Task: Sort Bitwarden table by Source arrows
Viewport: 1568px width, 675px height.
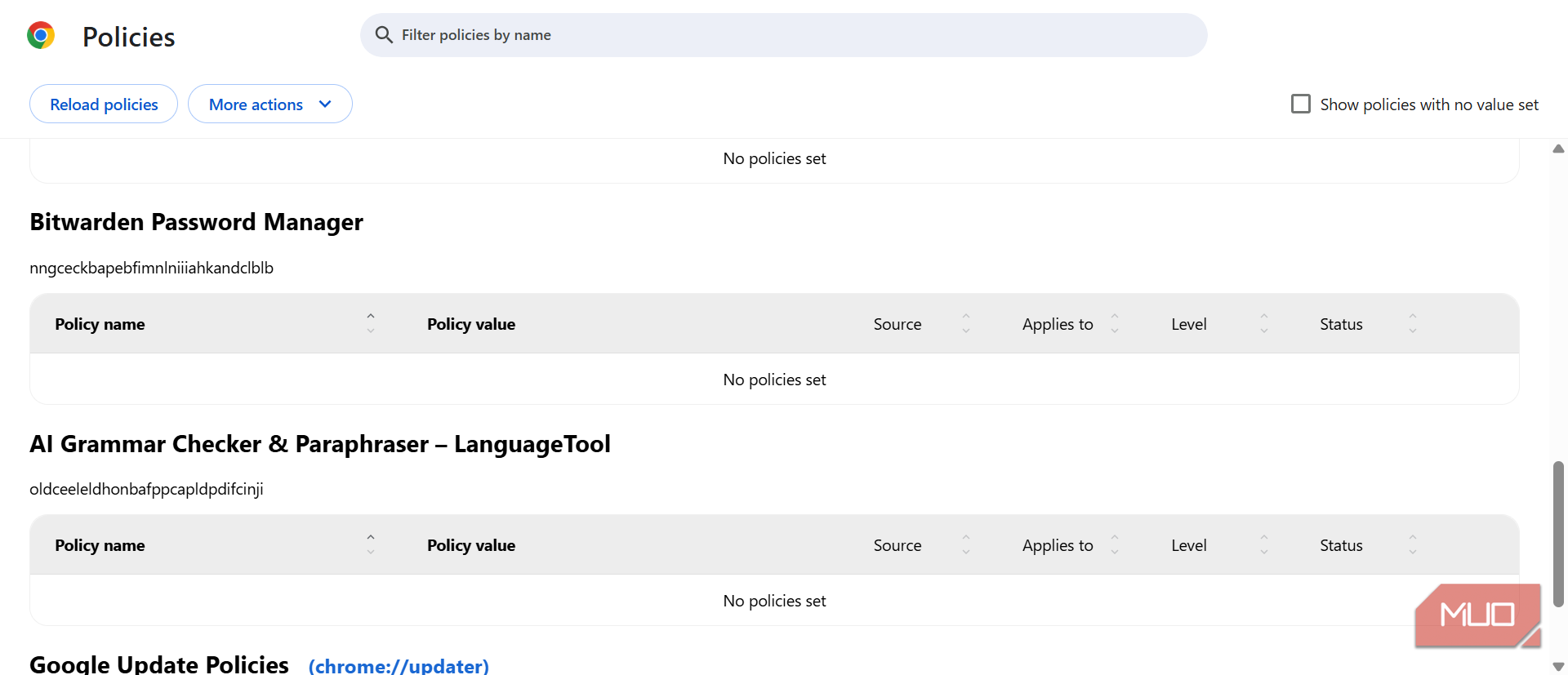Action: click(966, 323)
